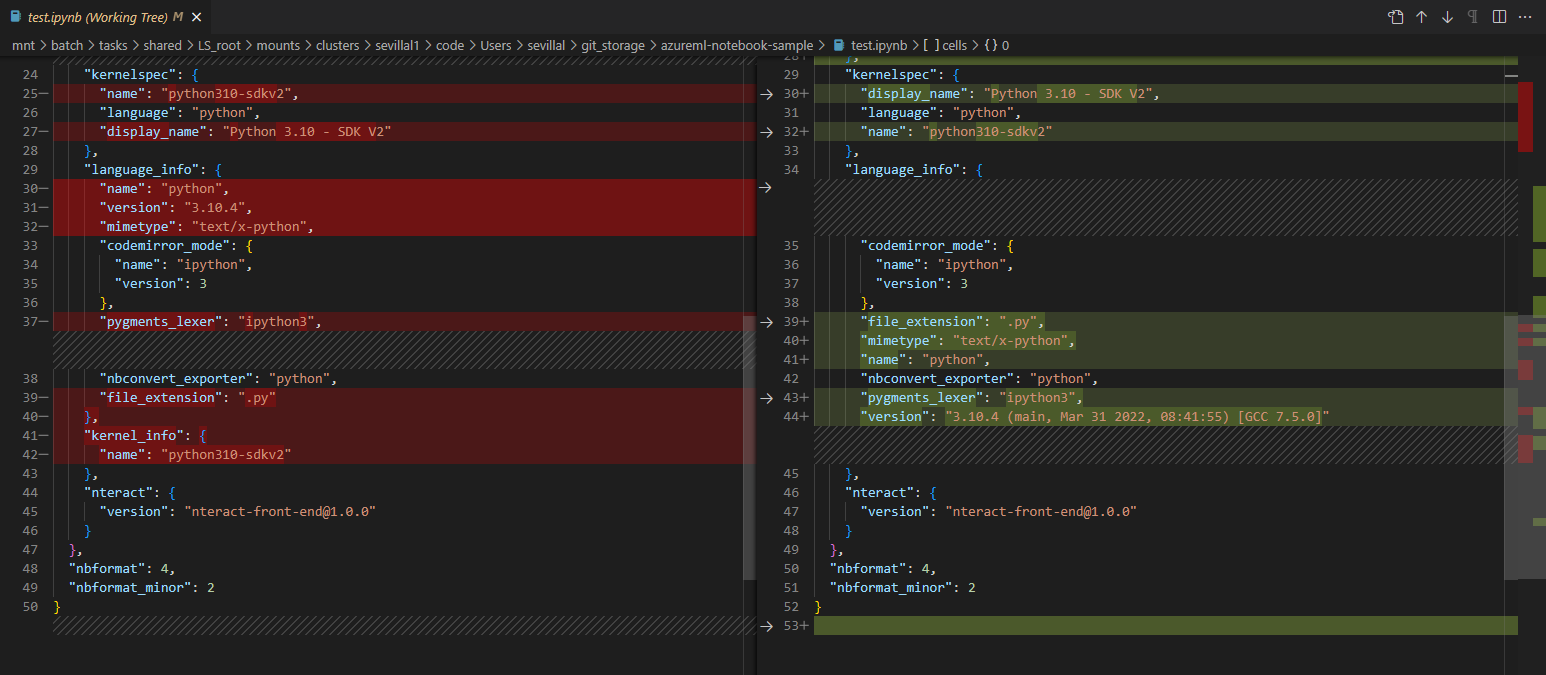1546x675 pixels.
Task: Open the sevillal1 breadcrumb
Action: [398, 45]
